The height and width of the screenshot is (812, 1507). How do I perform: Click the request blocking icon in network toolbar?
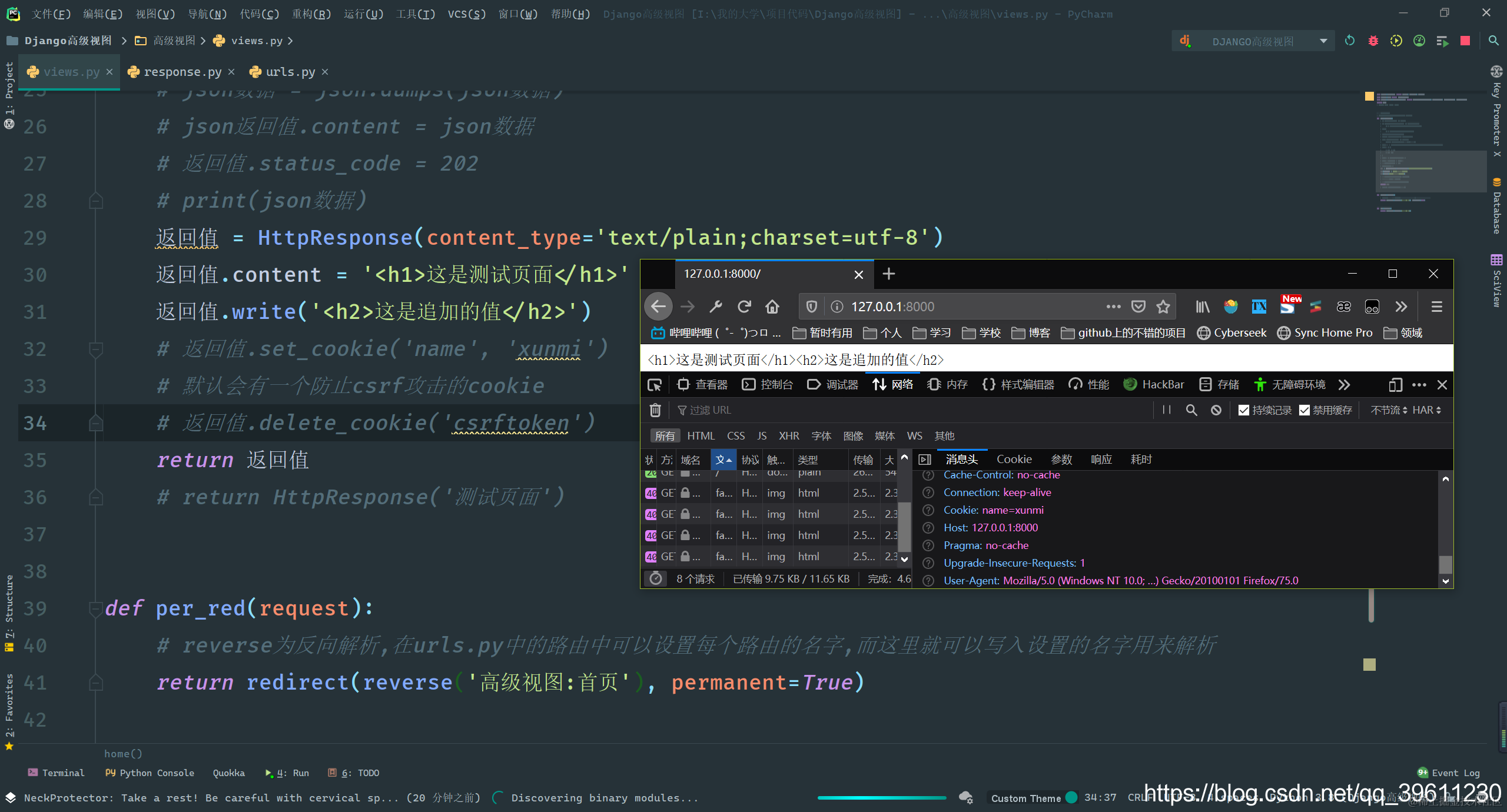[x=1216, y=410]
